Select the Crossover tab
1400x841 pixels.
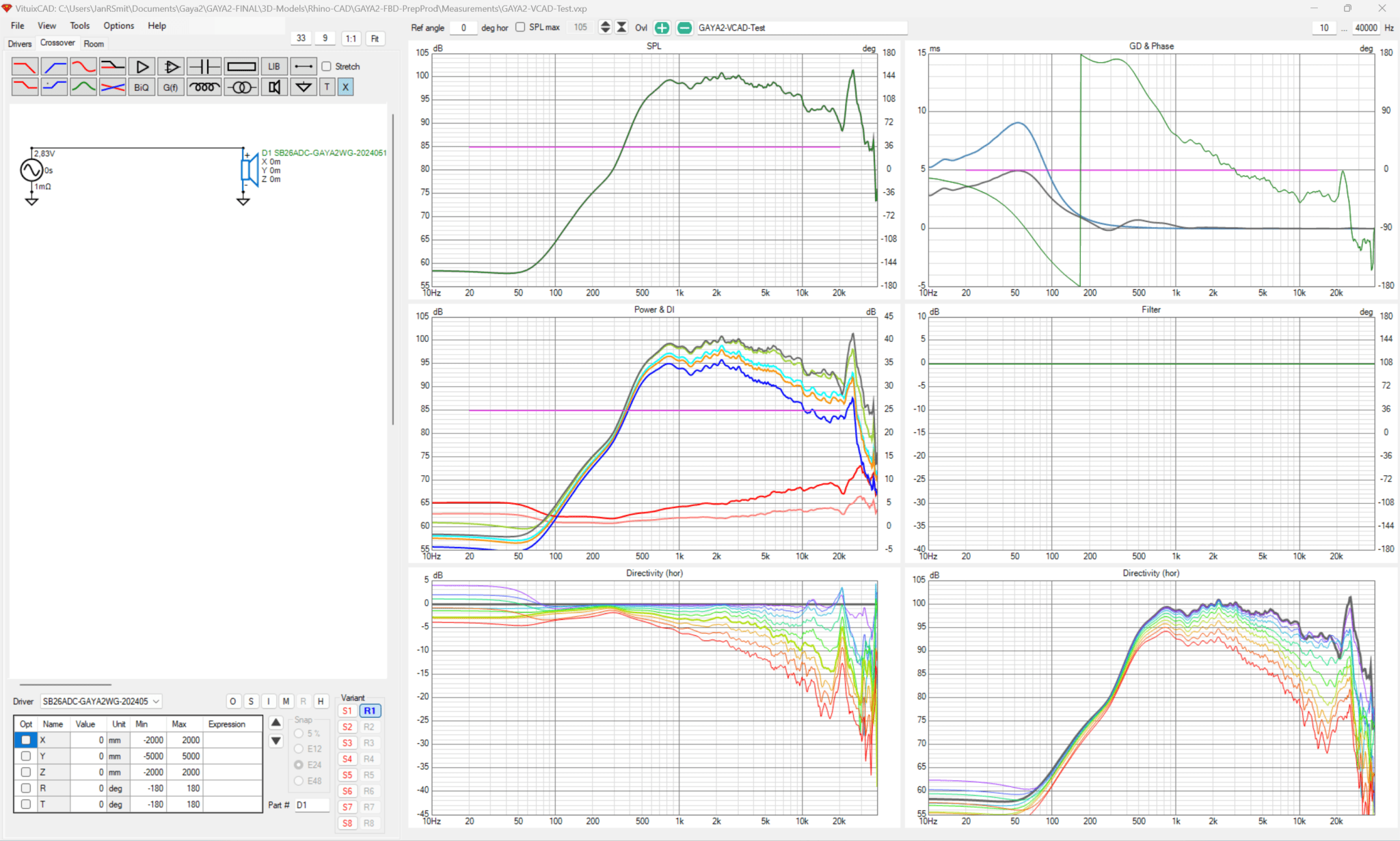[x=57, y=42]
